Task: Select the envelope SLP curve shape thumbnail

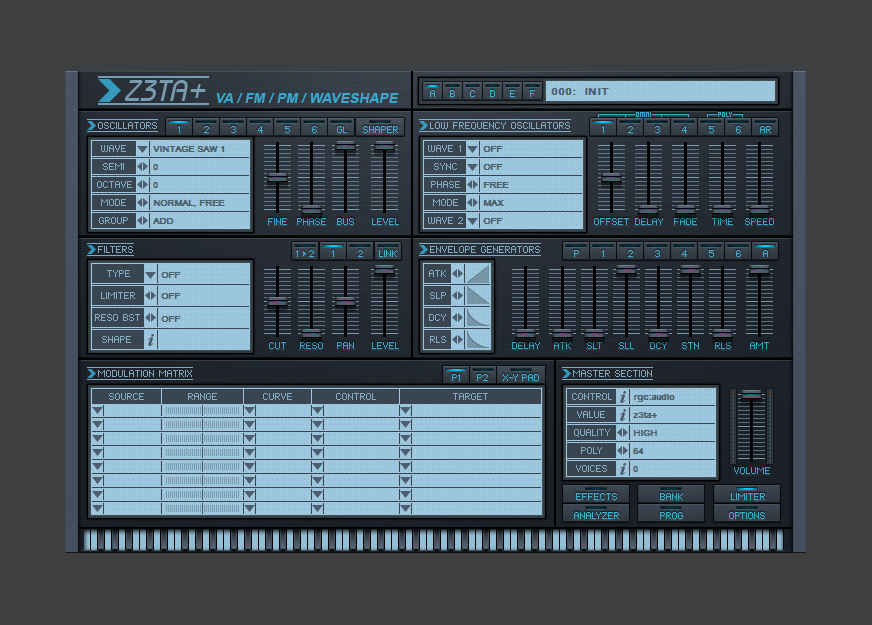Action: [x=478, y=296]
